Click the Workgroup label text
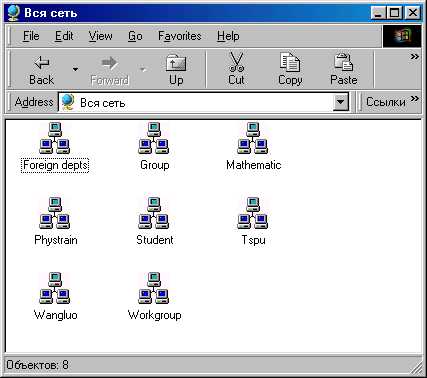 154,315
